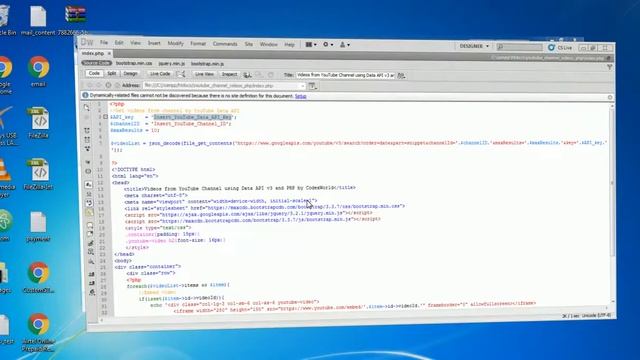Open the File menu
This screenshot has width=640, height=360.
tap(104, 42)
